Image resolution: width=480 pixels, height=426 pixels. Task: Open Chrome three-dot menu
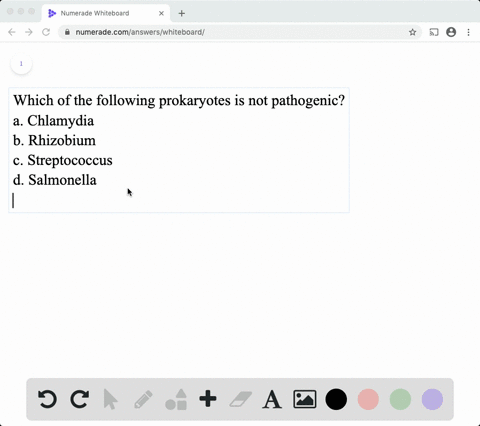(468, 32)
